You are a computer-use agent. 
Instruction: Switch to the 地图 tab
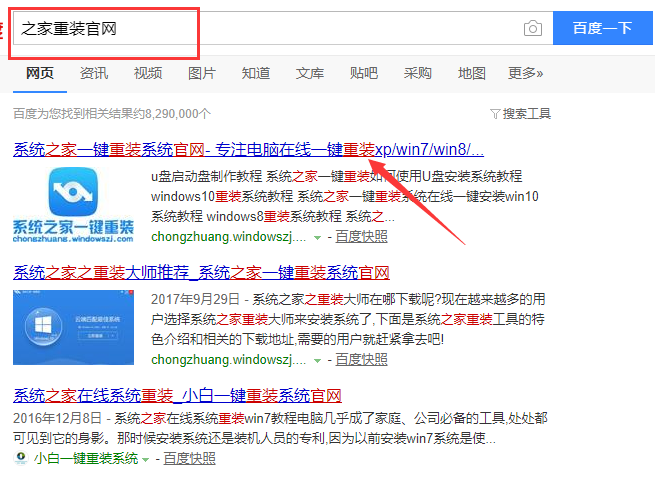point(472,73)
